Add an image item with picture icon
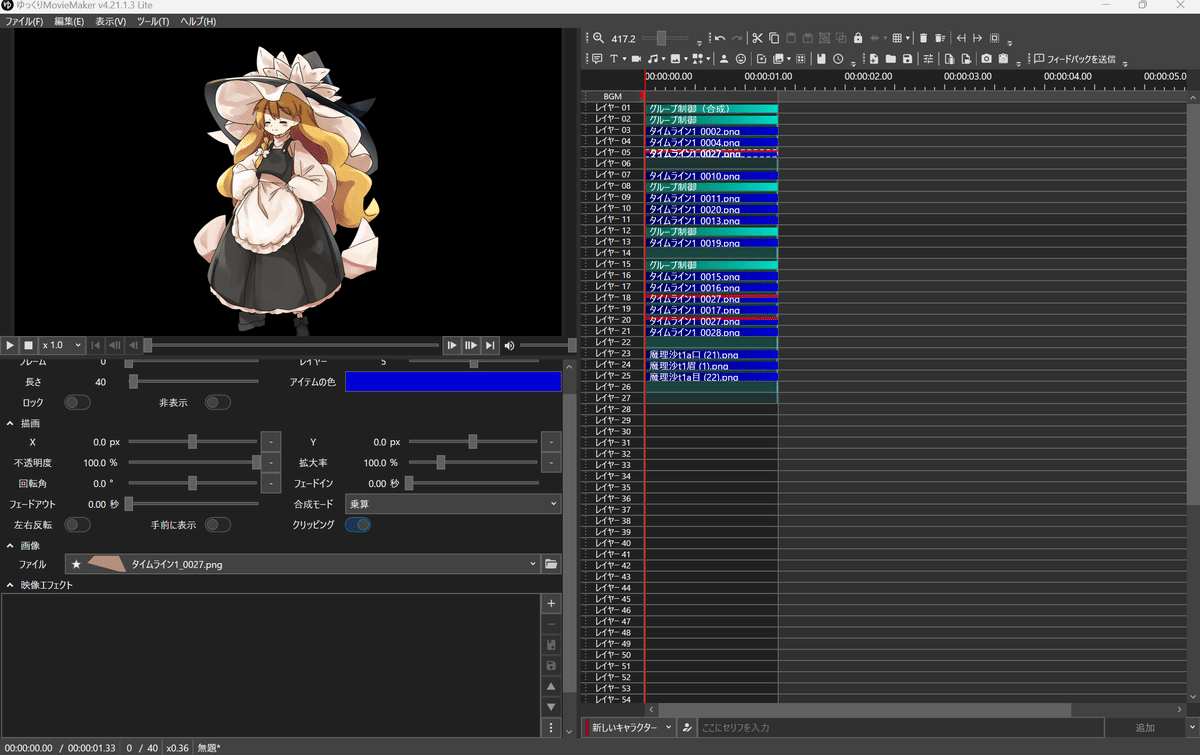 tap(676, 59)
